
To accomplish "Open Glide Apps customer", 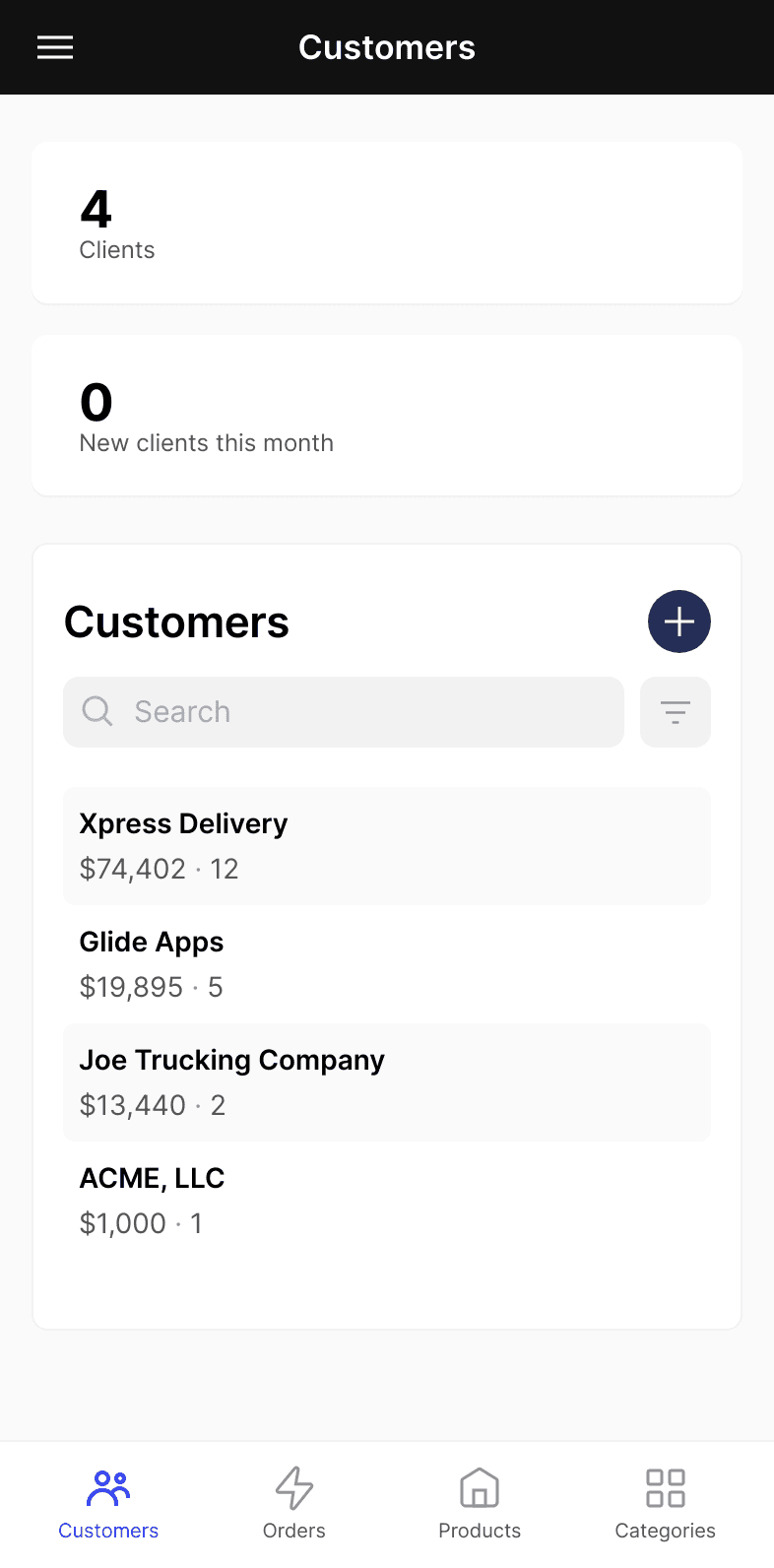I will coord(387,964).
